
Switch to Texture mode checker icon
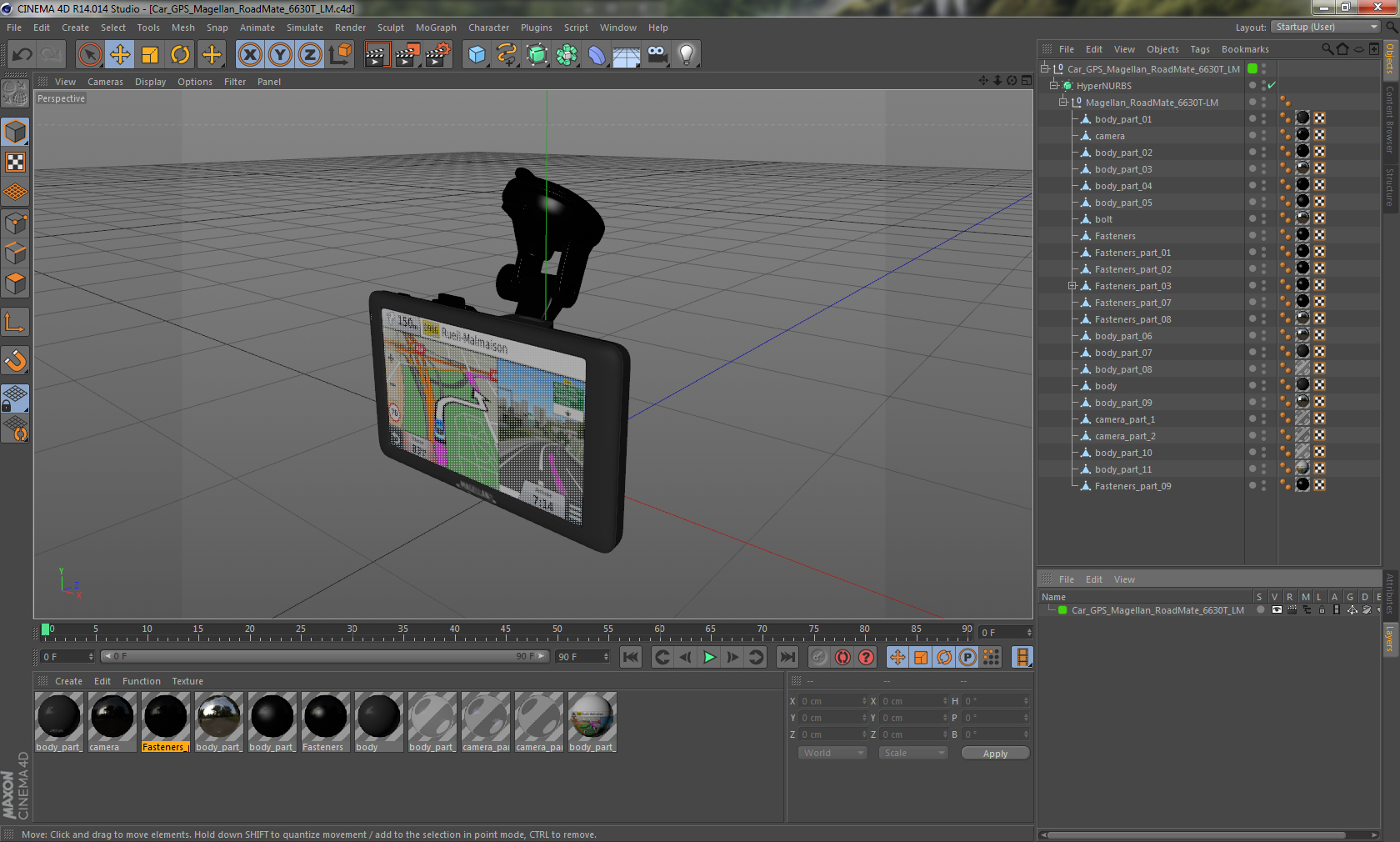pyautogui.click(x=16, y=162)
